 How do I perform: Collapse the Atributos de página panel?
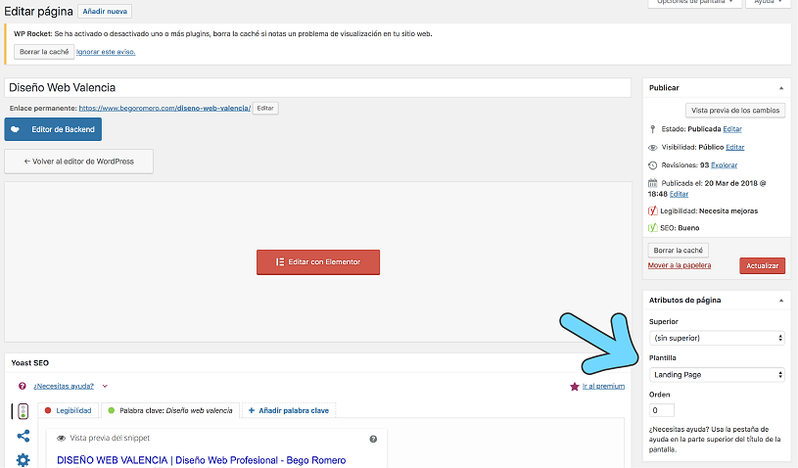781,301
